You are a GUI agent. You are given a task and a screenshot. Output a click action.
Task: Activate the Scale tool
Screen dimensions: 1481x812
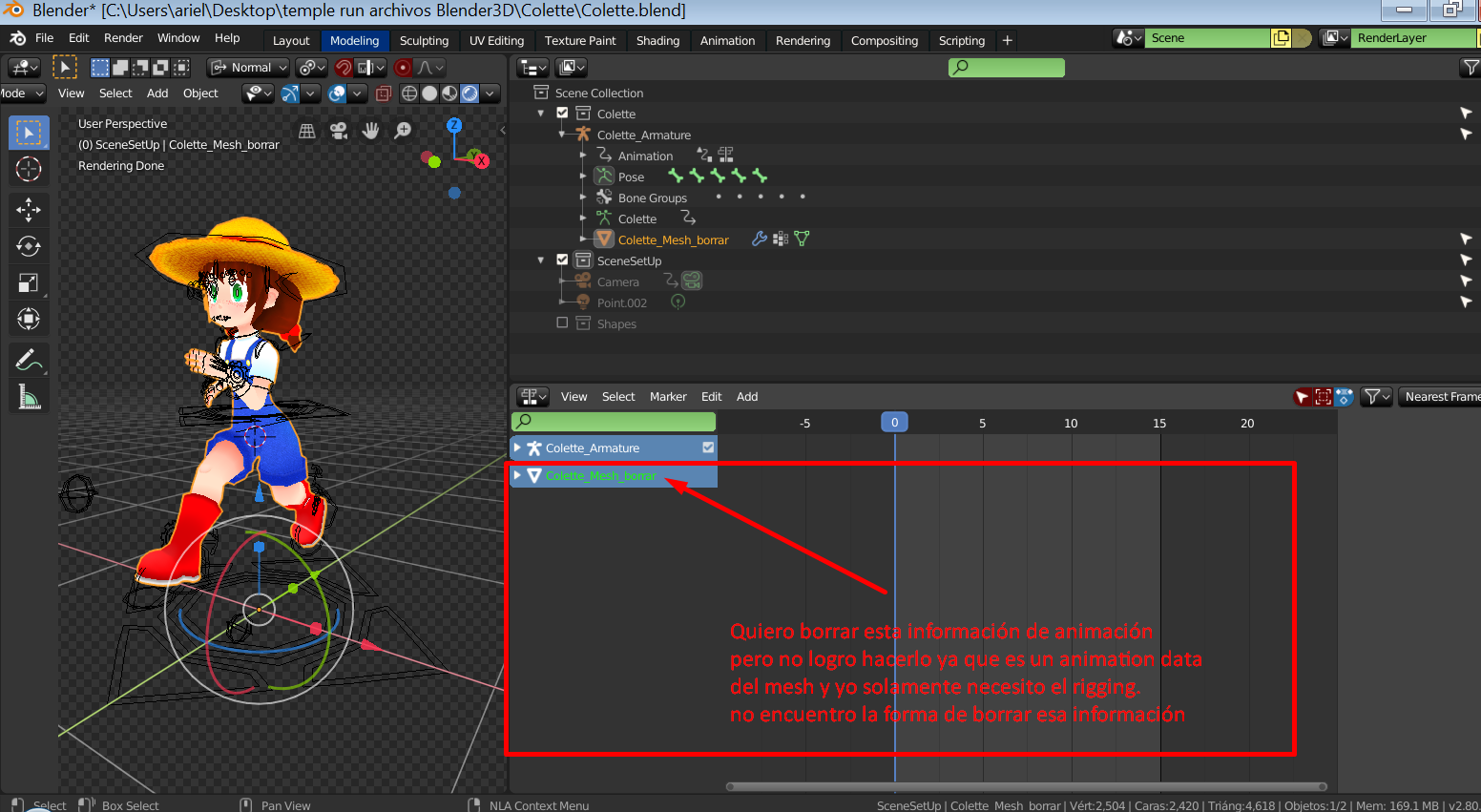pyautogui.click(x=29, y=282)
